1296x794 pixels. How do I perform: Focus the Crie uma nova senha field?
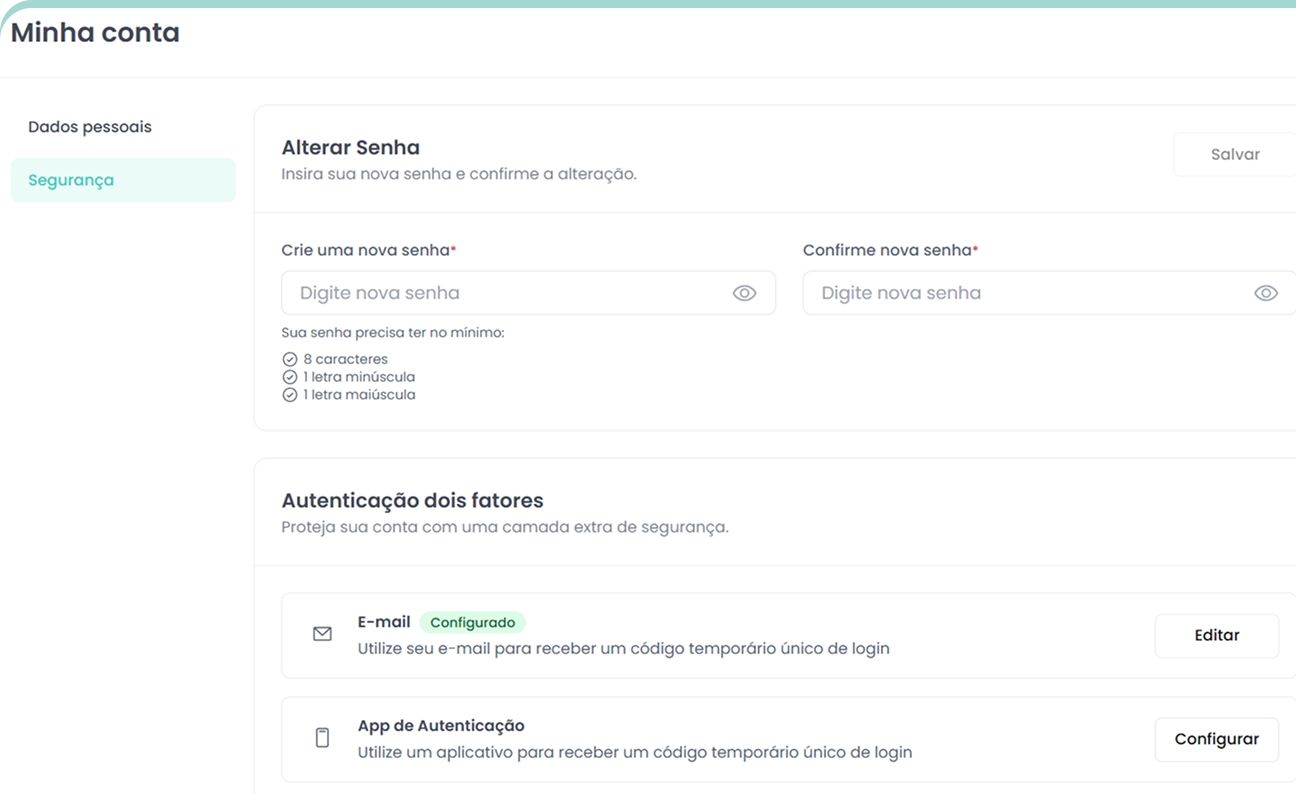coord(510,293)
